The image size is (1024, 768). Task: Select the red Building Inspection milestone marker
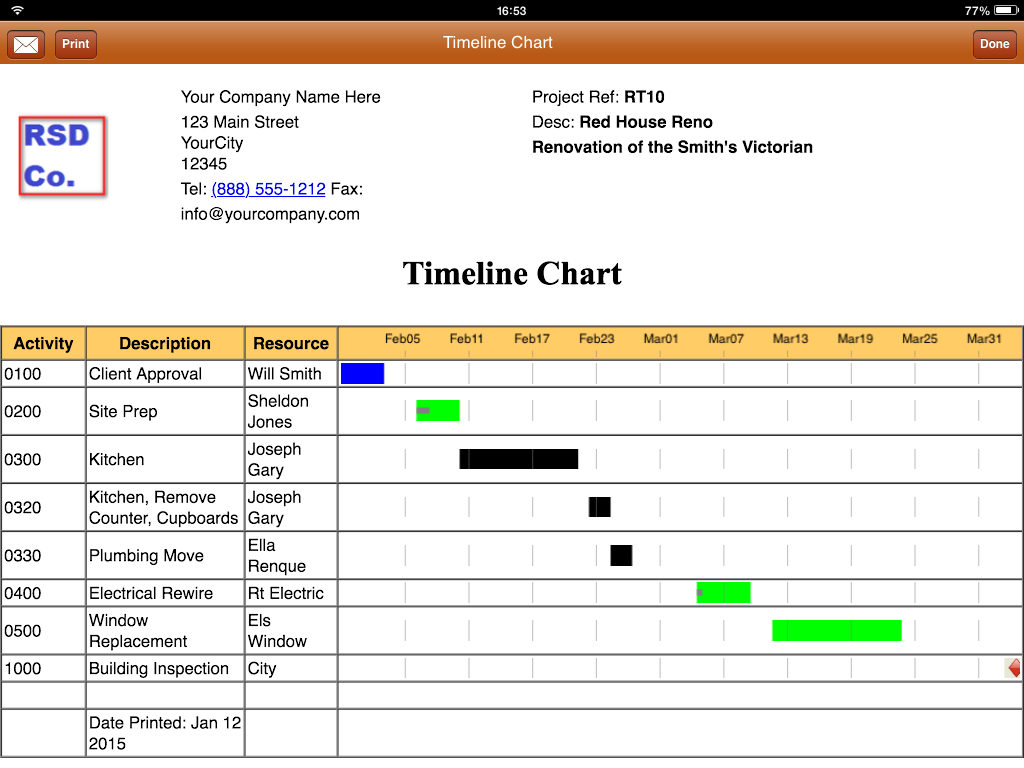tap(1014, 668)
